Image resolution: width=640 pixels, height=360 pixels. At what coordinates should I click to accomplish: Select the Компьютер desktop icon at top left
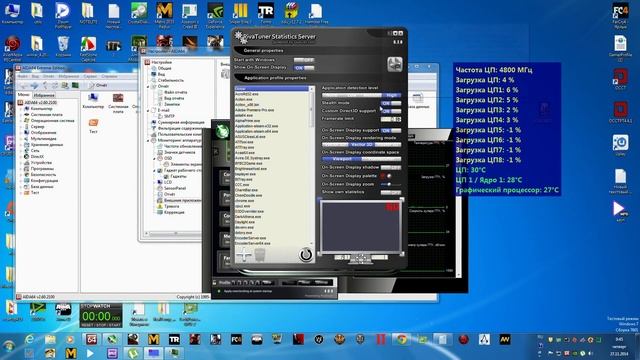pyautogui.click(x=12, y=13)
